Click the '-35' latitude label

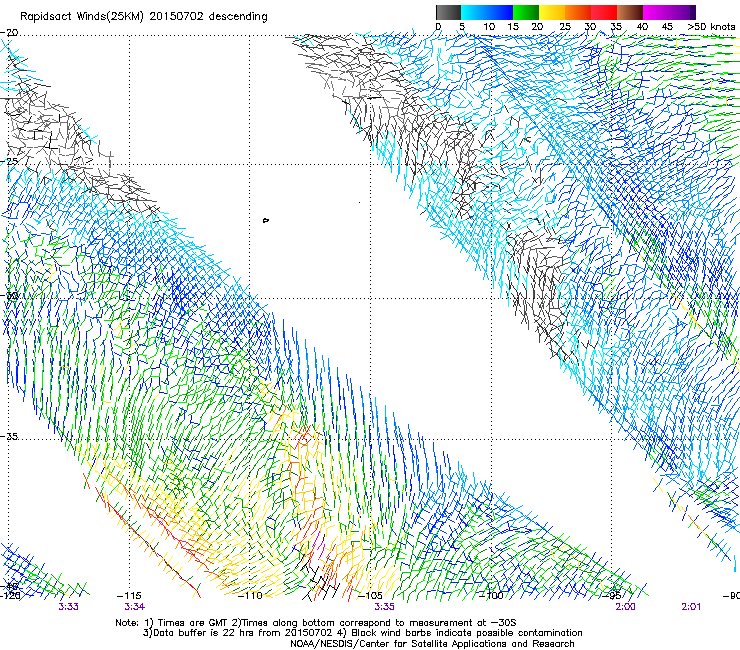[x=9, y=436]
